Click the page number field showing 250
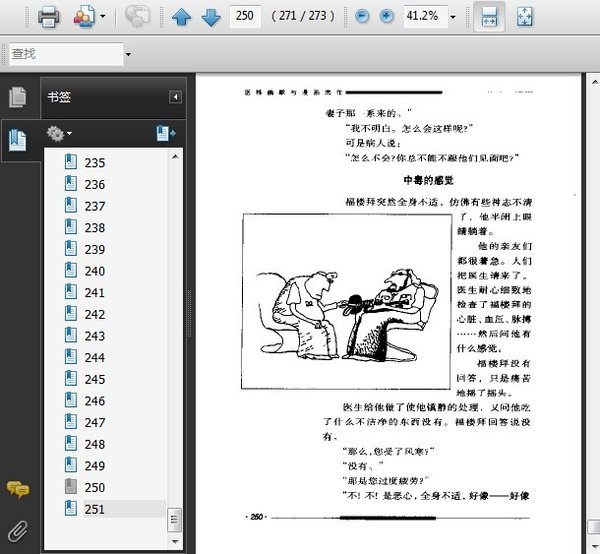 (245, 16)
